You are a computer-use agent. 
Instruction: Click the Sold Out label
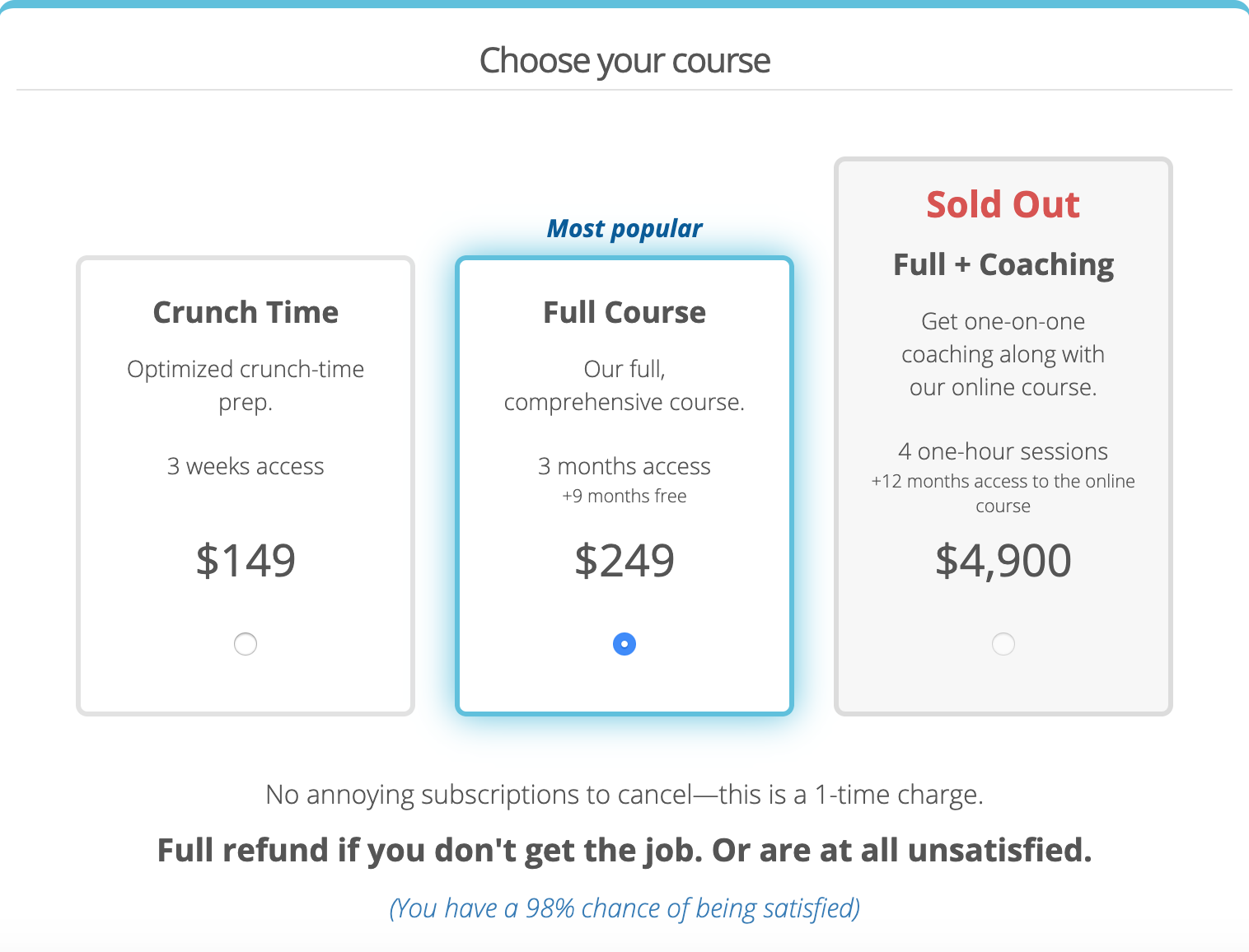[1003, 204]
